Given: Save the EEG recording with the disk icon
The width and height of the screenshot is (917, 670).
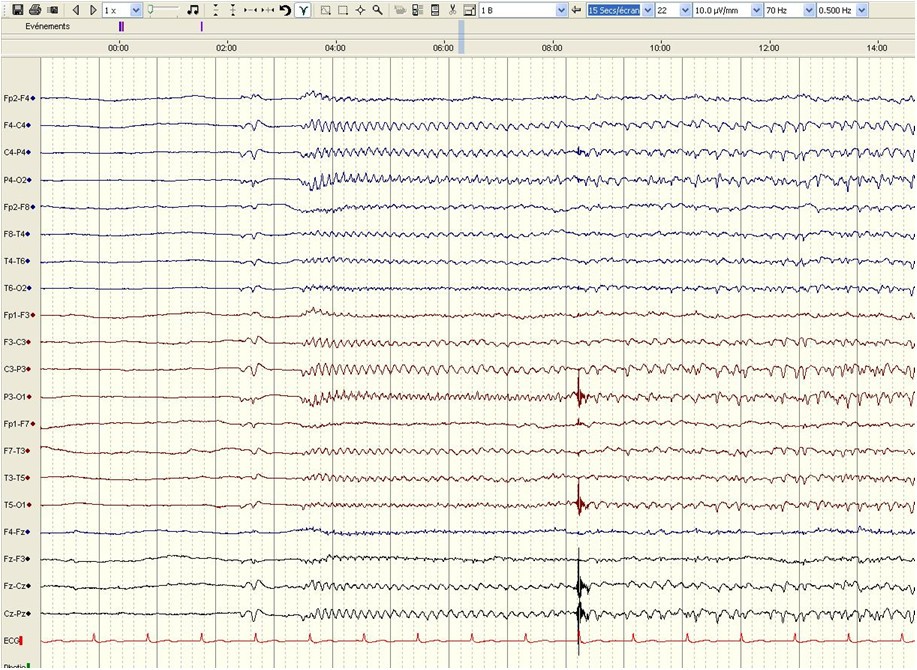Looking at the screenshot, I should 17,9.
